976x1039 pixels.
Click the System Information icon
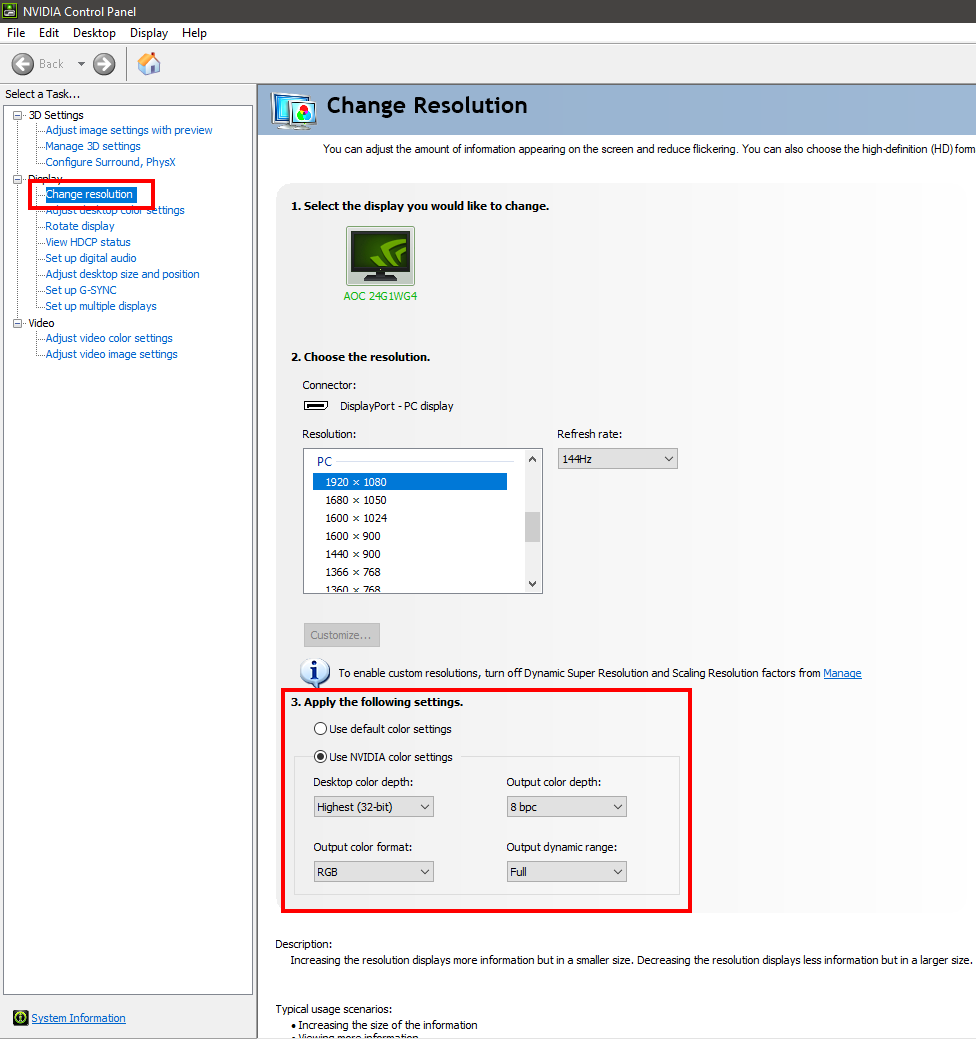(21, 1018)
